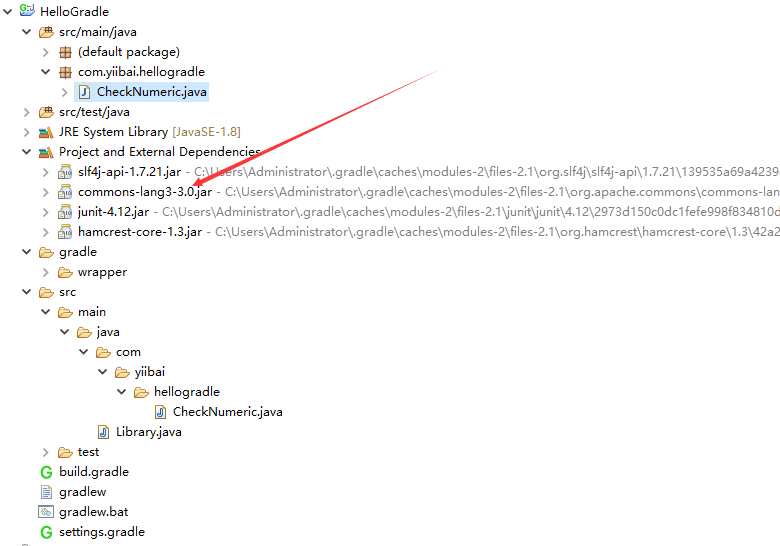Screen dimensions: 780x546
Task: Collapse the src/main/java source folder
Action: [x=27, y=31]
